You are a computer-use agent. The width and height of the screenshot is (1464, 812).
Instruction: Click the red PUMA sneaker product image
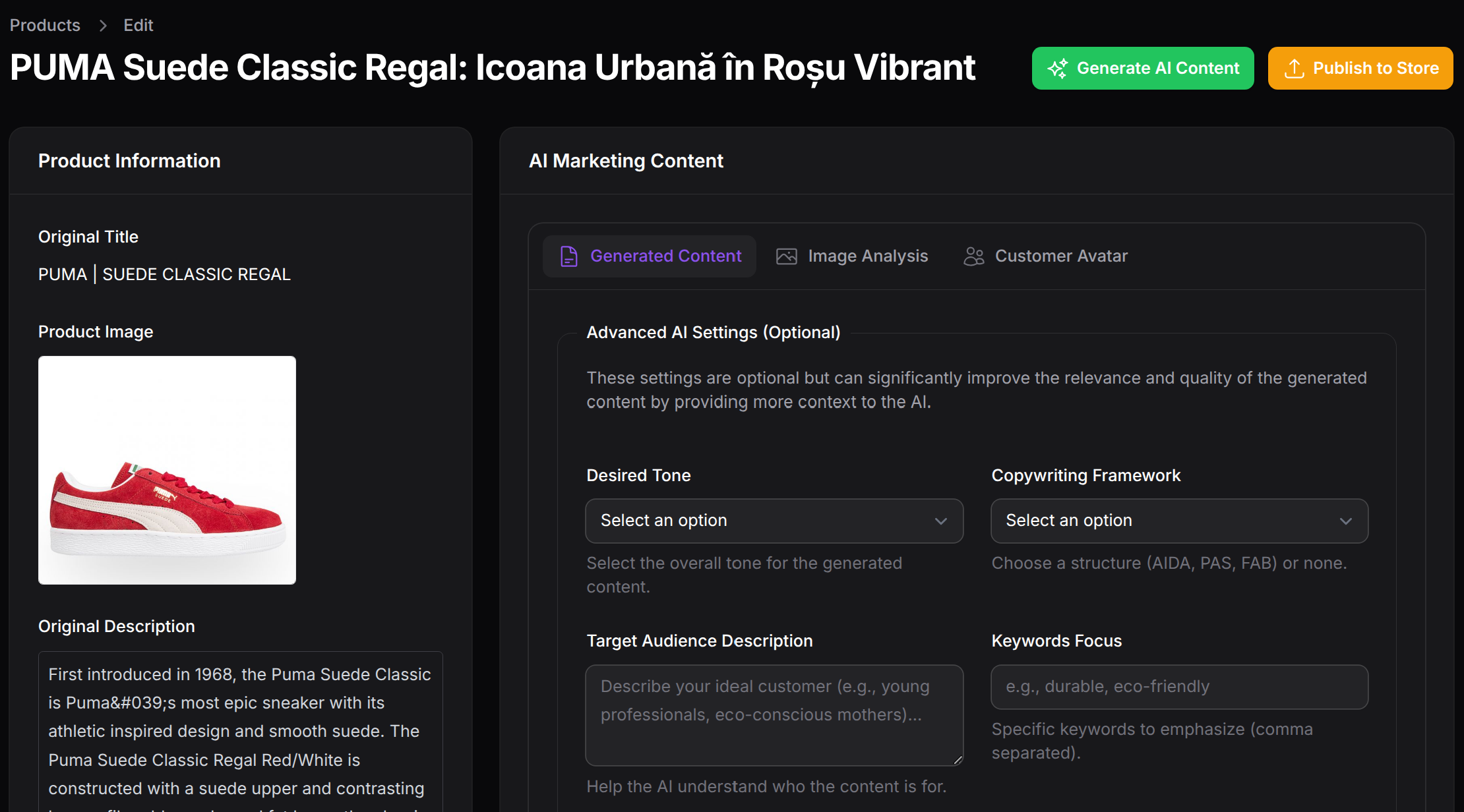point(167,470)
